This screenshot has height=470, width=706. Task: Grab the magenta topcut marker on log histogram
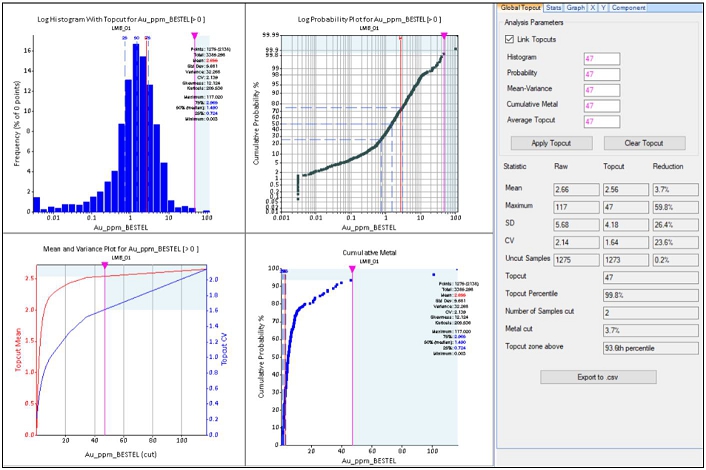(x=194, y=35)
